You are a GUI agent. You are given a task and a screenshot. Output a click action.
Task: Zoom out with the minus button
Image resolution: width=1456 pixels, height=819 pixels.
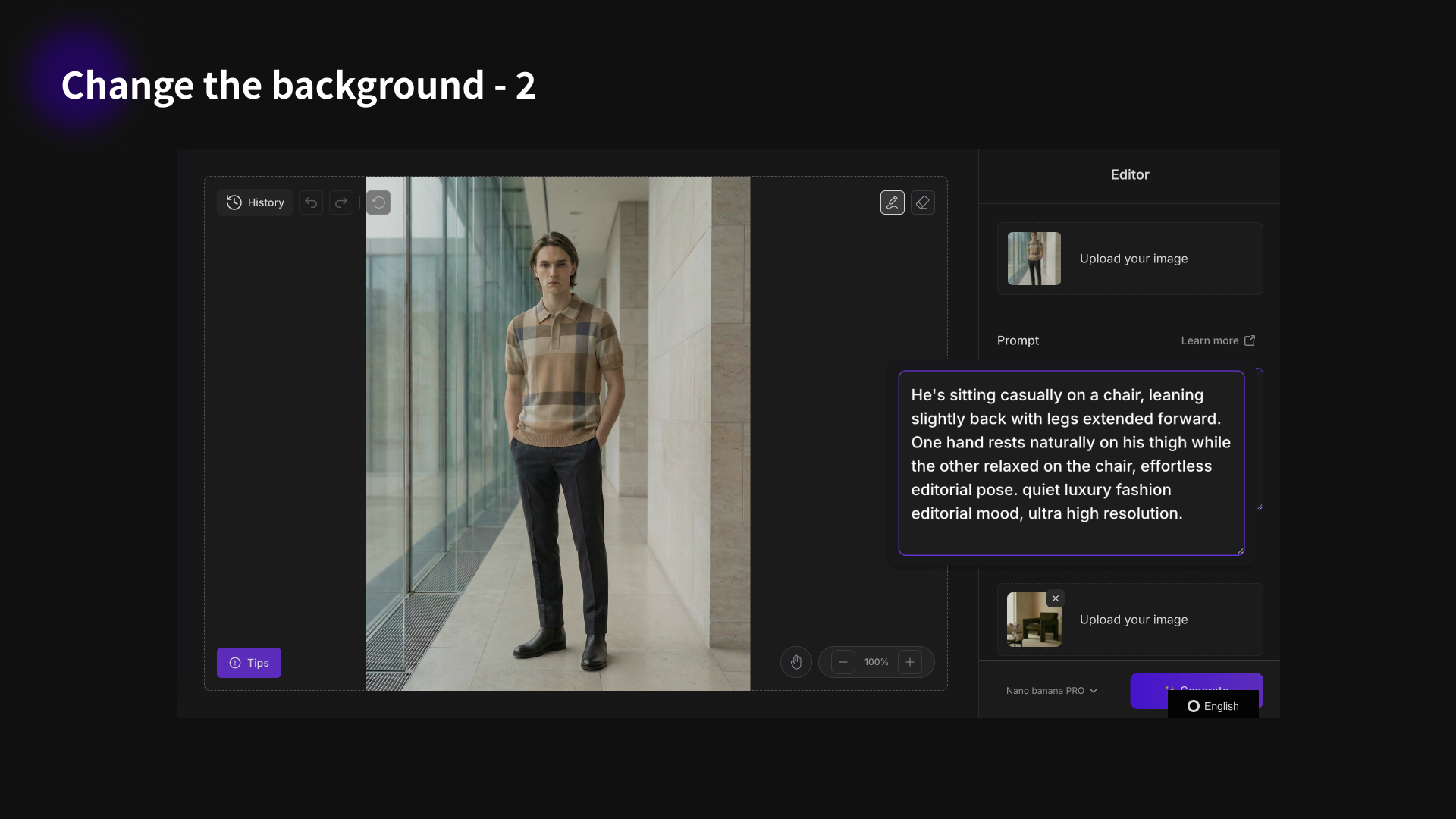tap(843, 662)
